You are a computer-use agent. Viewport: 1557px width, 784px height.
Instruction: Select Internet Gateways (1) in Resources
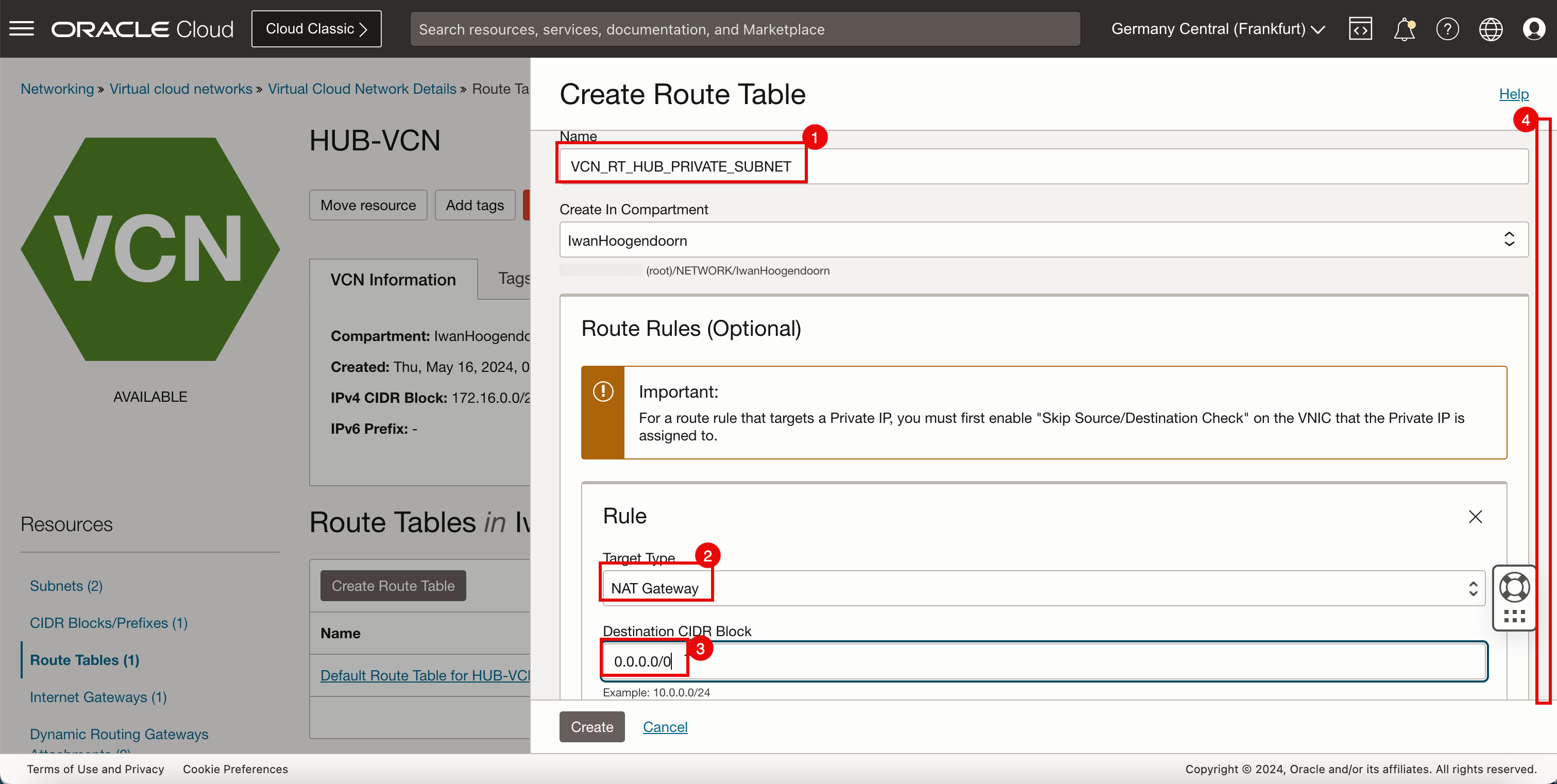(98, 696)
